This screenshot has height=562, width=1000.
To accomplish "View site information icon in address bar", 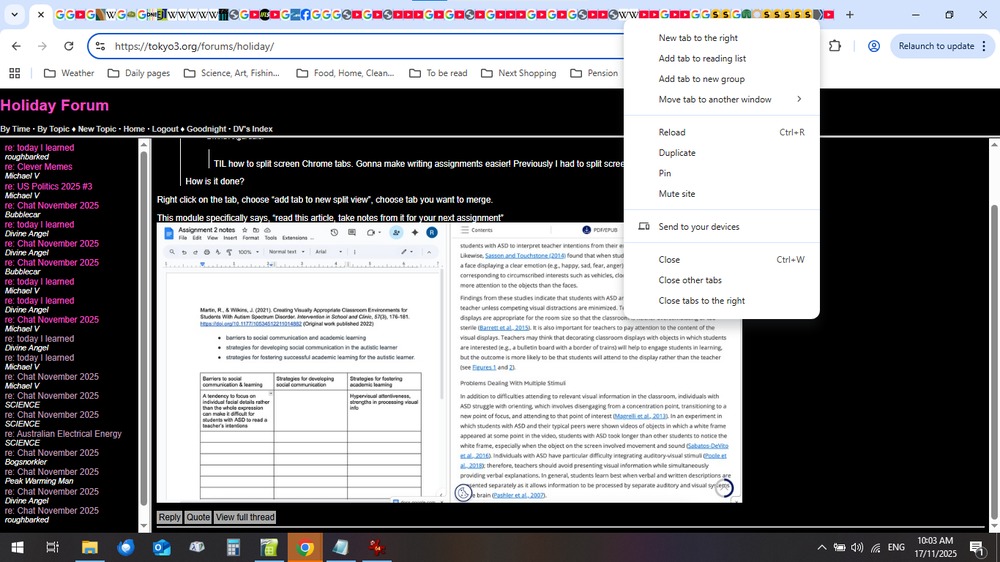I will [98, 46].
